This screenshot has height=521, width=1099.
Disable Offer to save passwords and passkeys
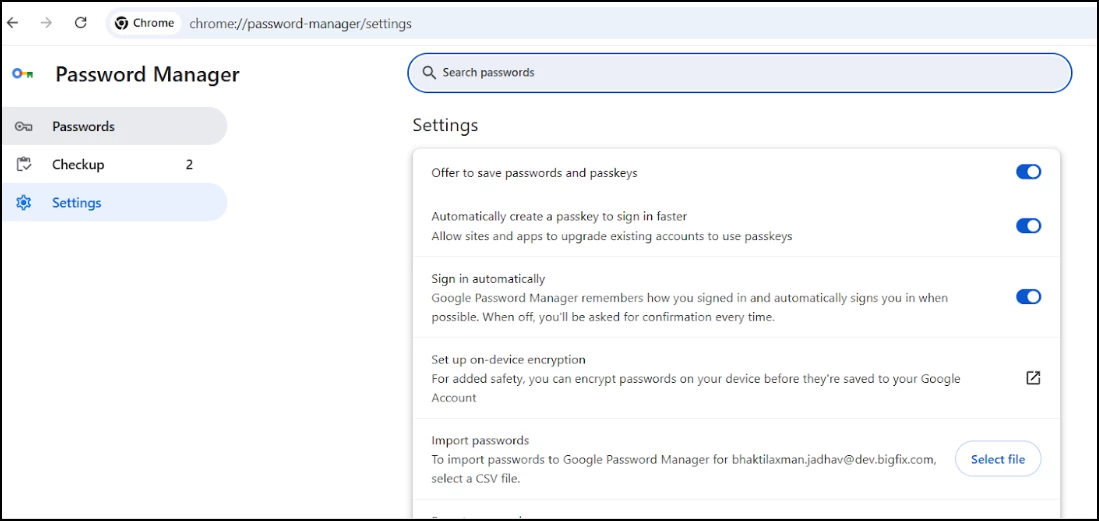coord(1028,172)
